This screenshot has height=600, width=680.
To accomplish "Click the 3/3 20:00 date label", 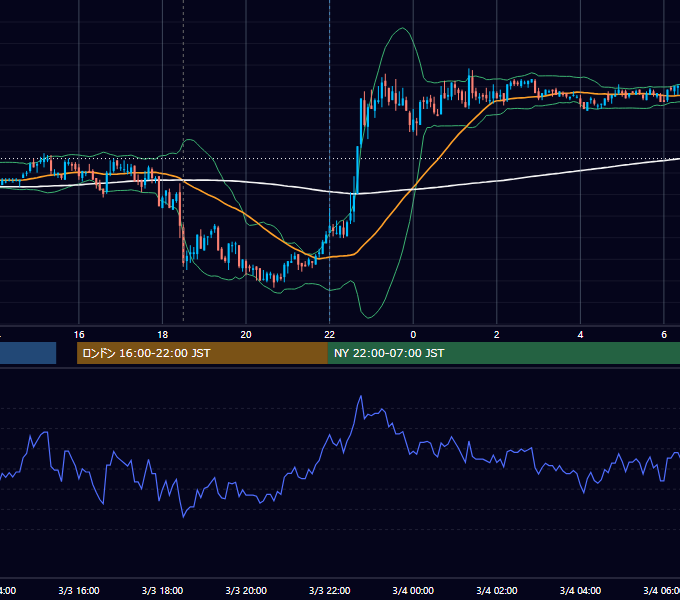I will [x=246, y=590].
